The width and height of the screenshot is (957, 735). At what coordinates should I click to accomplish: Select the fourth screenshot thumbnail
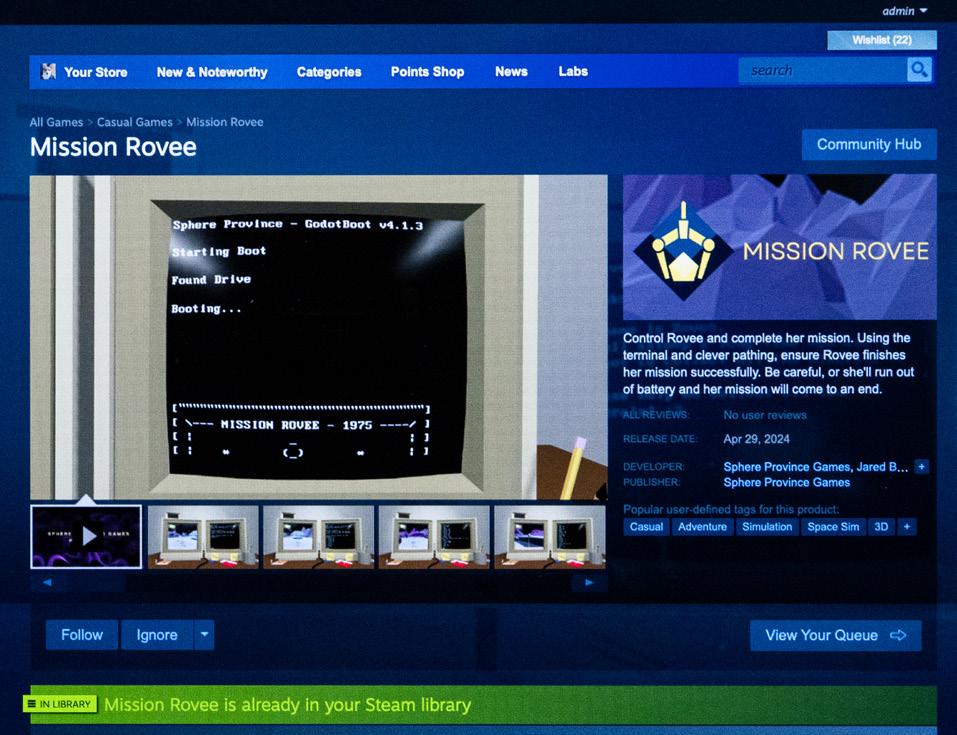pyautogui.click(x=434, y=537)
